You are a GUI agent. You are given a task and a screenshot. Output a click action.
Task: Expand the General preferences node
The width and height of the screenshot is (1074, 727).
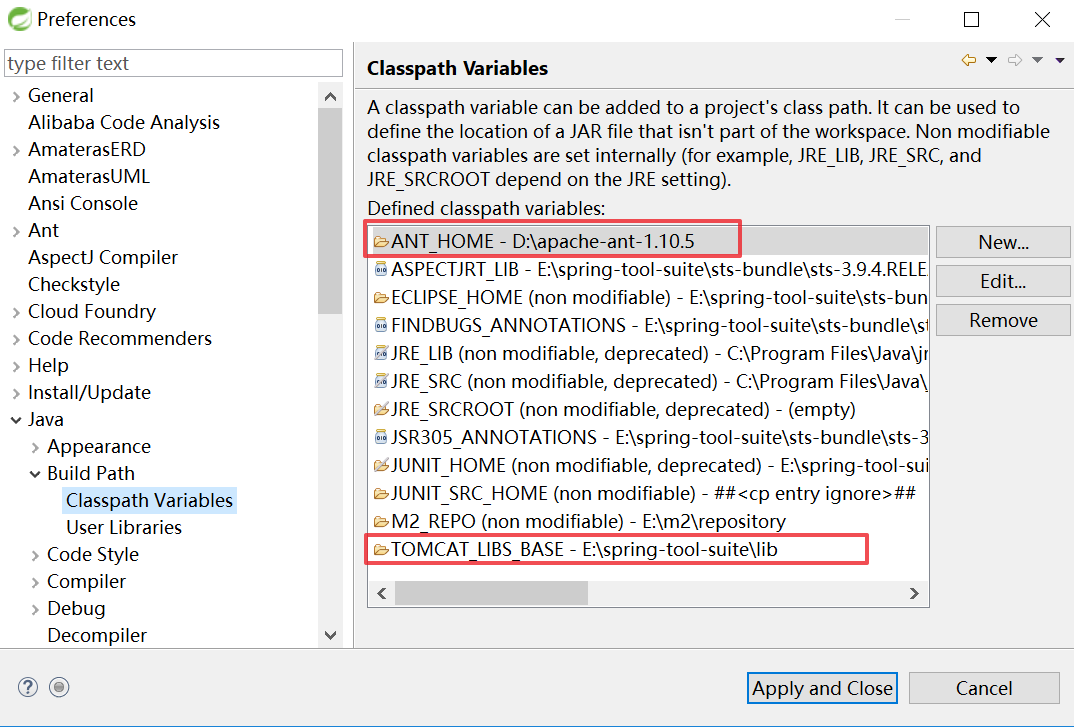click(x=16, y=96)
